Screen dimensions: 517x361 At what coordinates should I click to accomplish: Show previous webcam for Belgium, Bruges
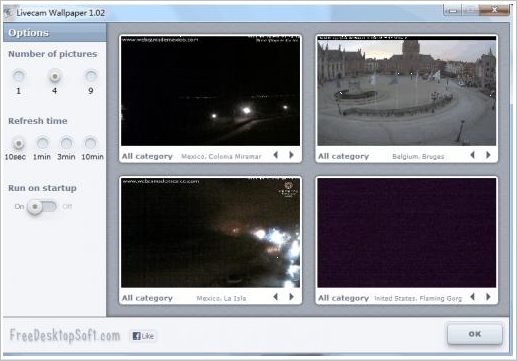coord(472,155)
